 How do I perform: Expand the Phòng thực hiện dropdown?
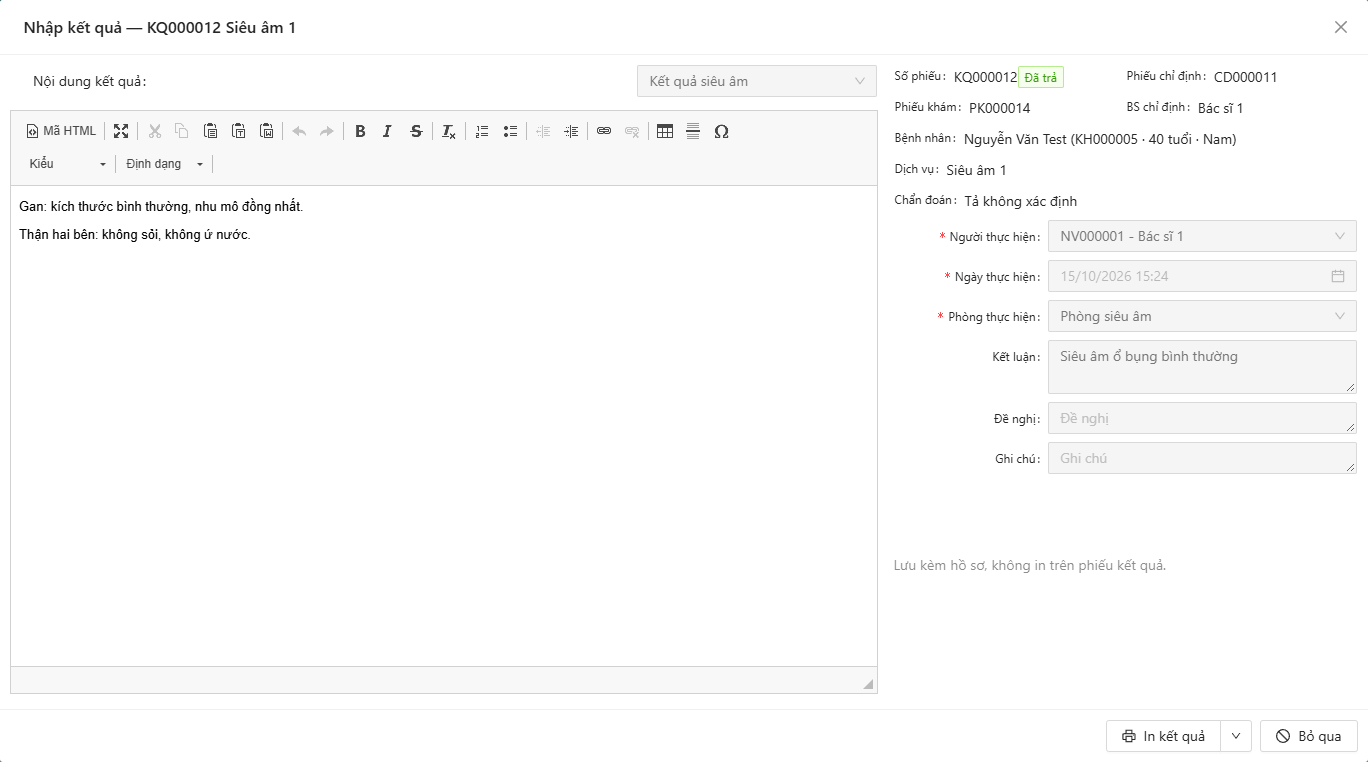point(1202,316)
